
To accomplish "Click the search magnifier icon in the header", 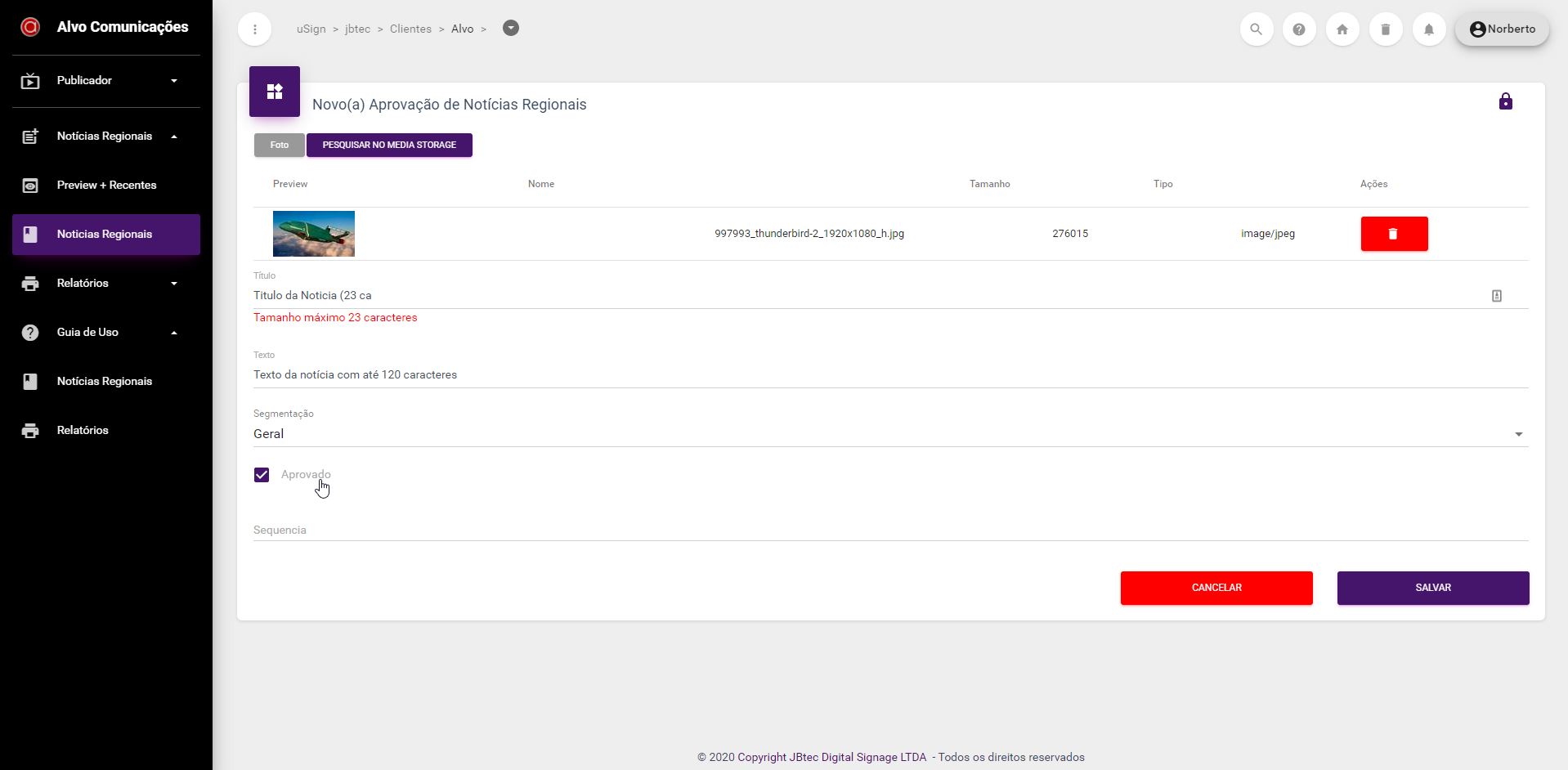I will 1257,29.
